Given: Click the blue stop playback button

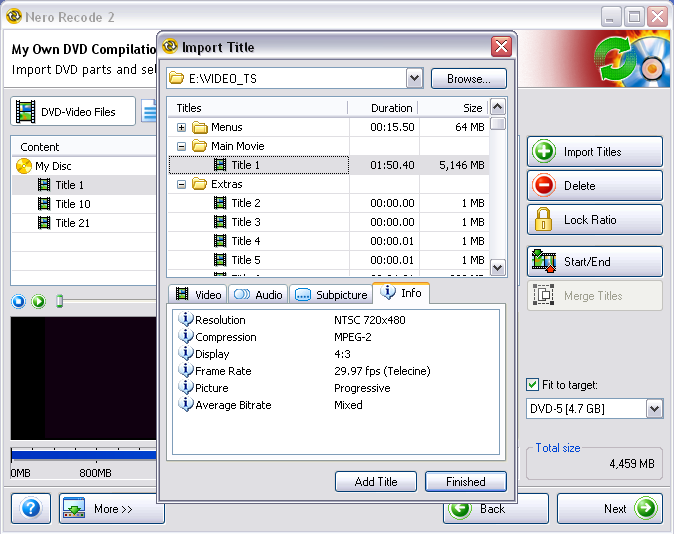Looking at the screenshot, I should pyautogui.click(x=18, y=301).
